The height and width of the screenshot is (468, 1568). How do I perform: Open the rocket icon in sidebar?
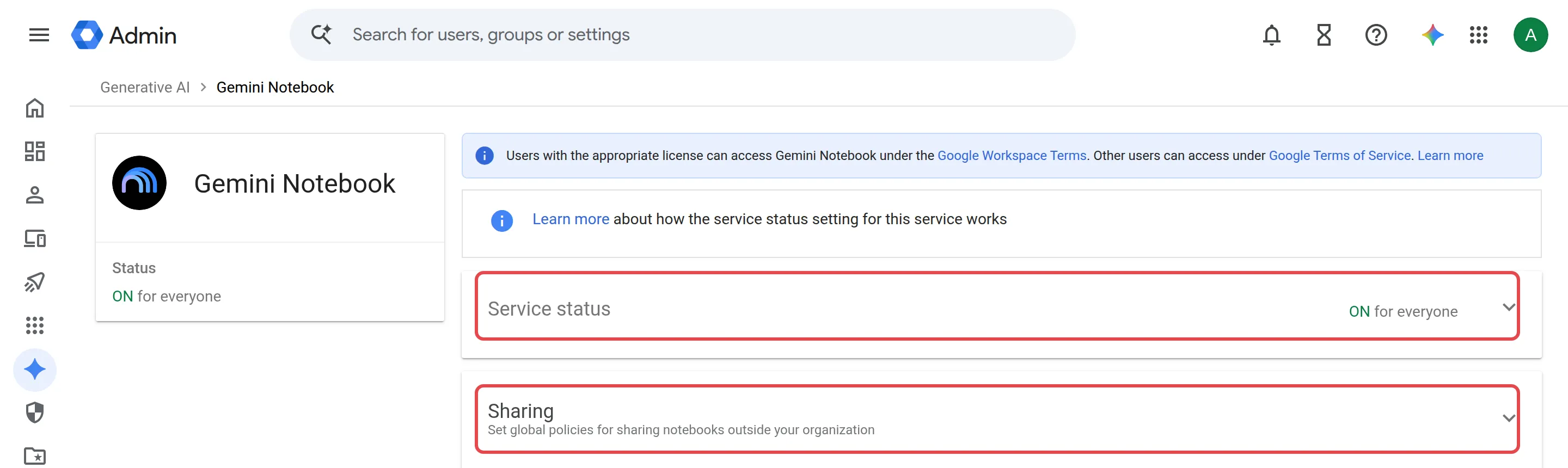(x=35, y=282)
